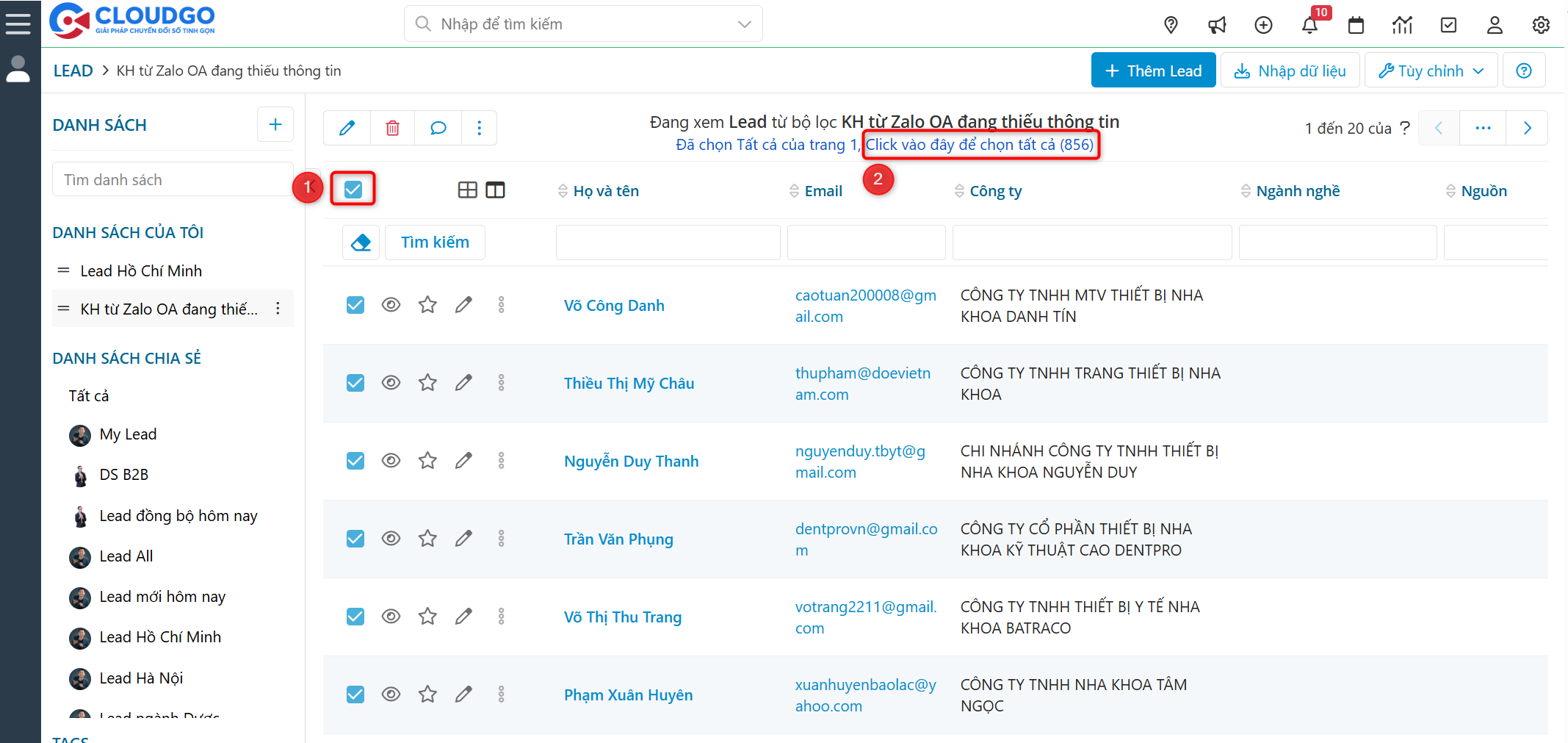Expand the Tùy chỉnh dropdown
Viewport: 1568px width, 743px height.
pos(1430,71)
